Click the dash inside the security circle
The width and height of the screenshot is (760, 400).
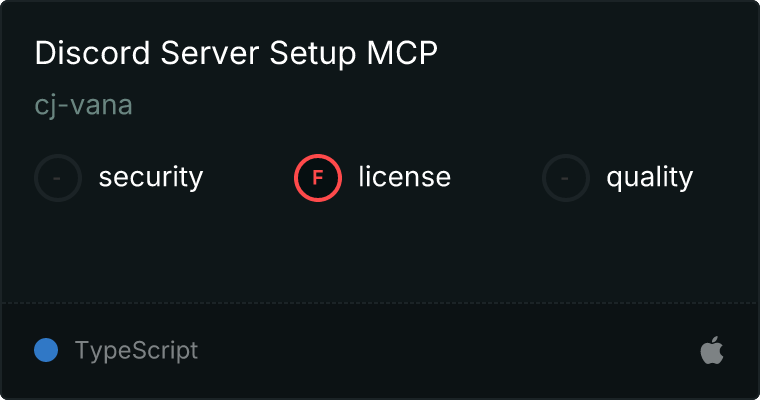click(57, 178)
